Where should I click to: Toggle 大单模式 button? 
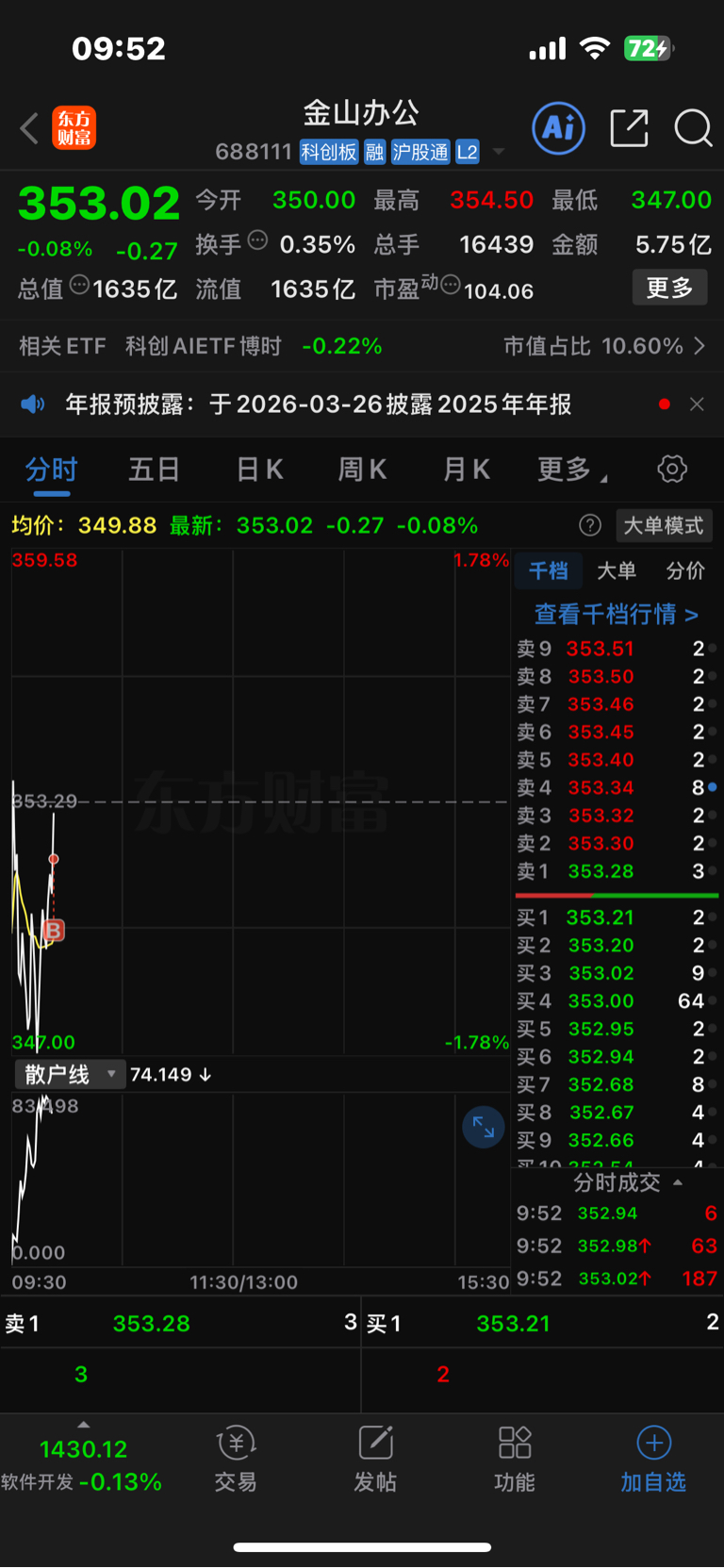click(664, 525)
